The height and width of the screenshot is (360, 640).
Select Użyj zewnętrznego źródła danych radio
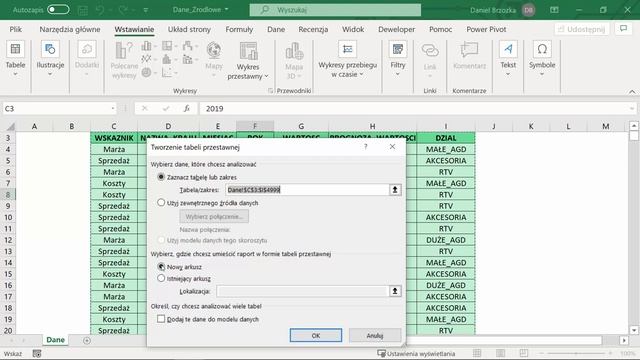161,202
